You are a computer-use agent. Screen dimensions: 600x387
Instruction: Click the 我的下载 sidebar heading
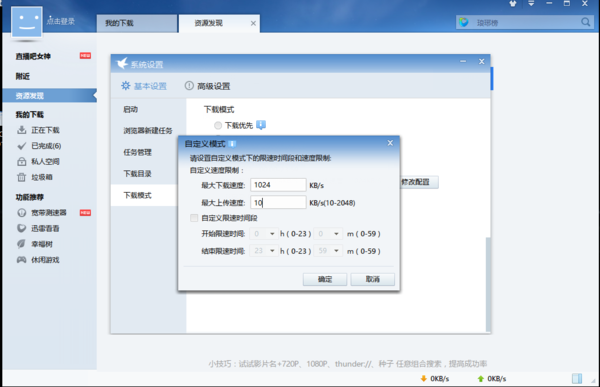pyautogui.click(x=29, y=114)
